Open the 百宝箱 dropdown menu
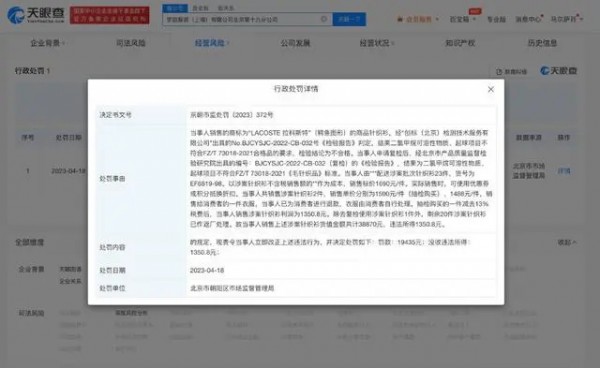The width and height of the screenshot is (600, 368). point(462,19)
